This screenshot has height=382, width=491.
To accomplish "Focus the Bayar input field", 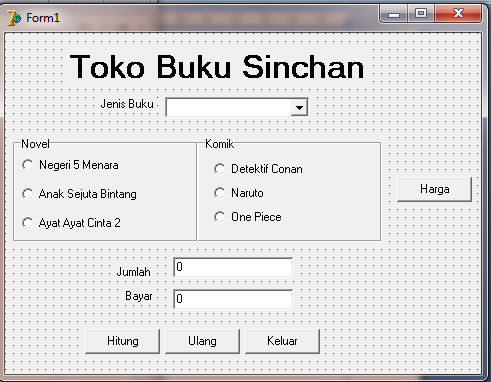I will coord(233,299).
